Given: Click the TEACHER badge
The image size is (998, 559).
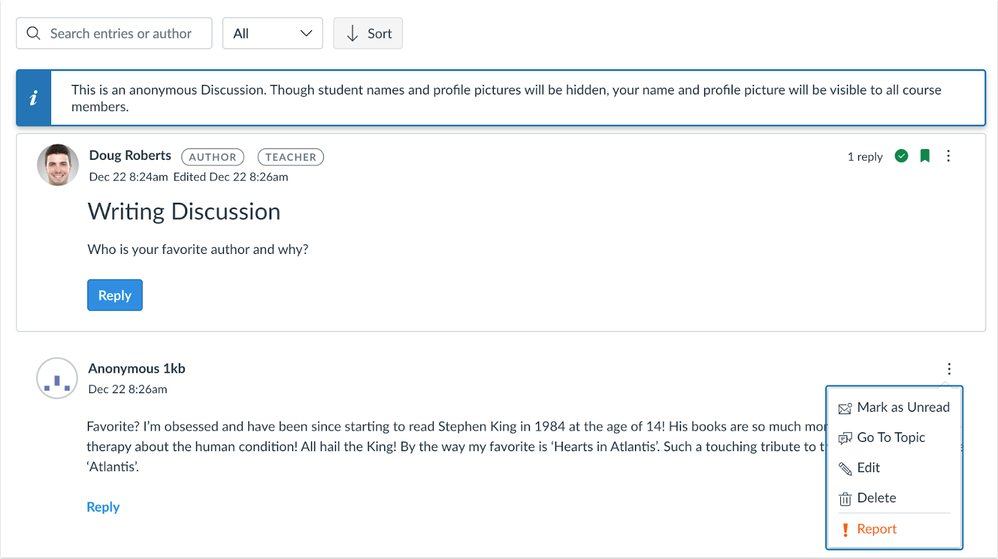Looking at the screenshot, I should (x=291, y=157).
